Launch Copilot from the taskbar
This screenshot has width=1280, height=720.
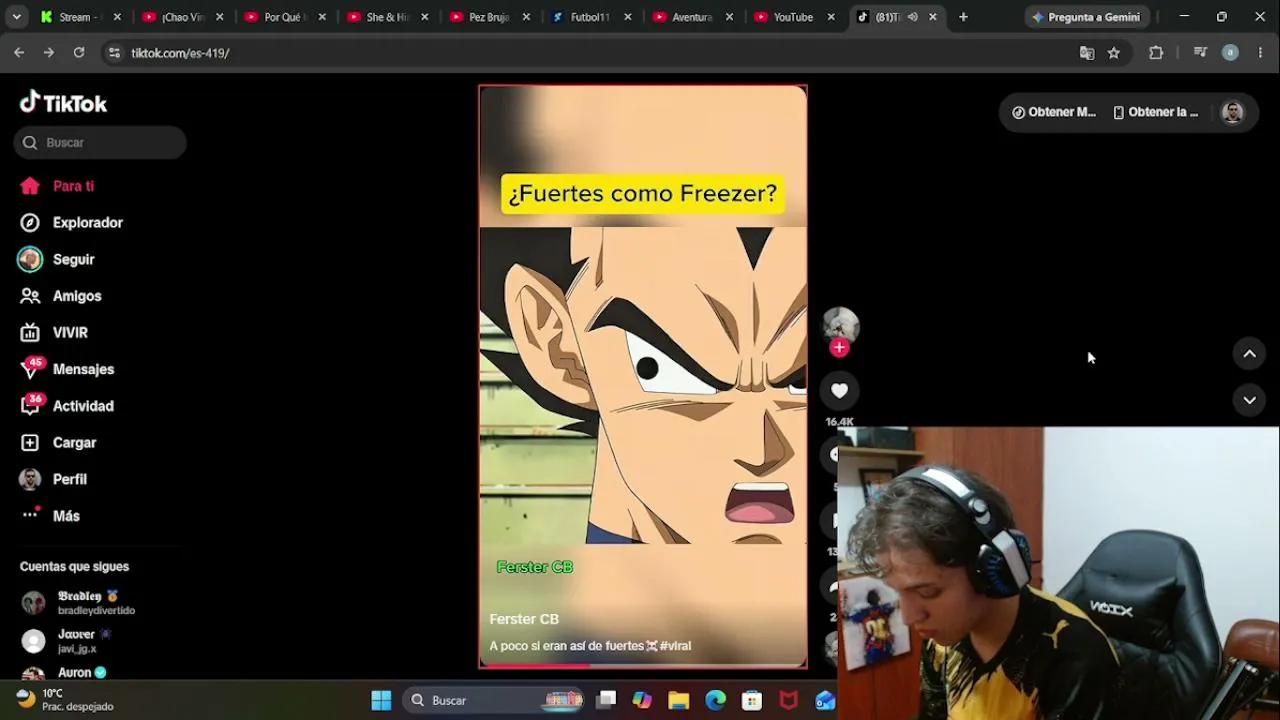(642, 700)
